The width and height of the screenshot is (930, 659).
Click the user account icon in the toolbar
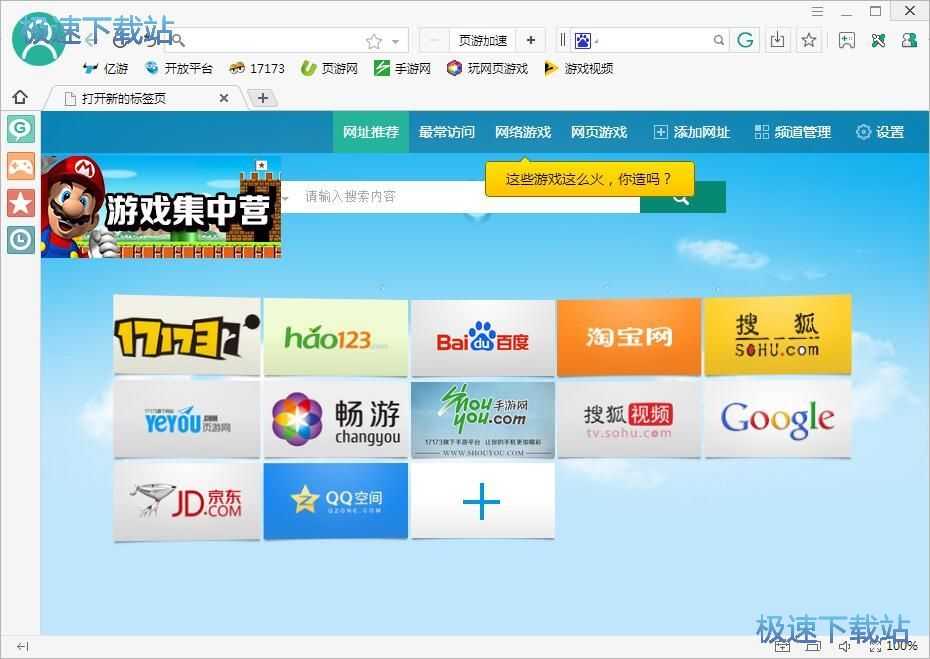click(x=909, y=40)
